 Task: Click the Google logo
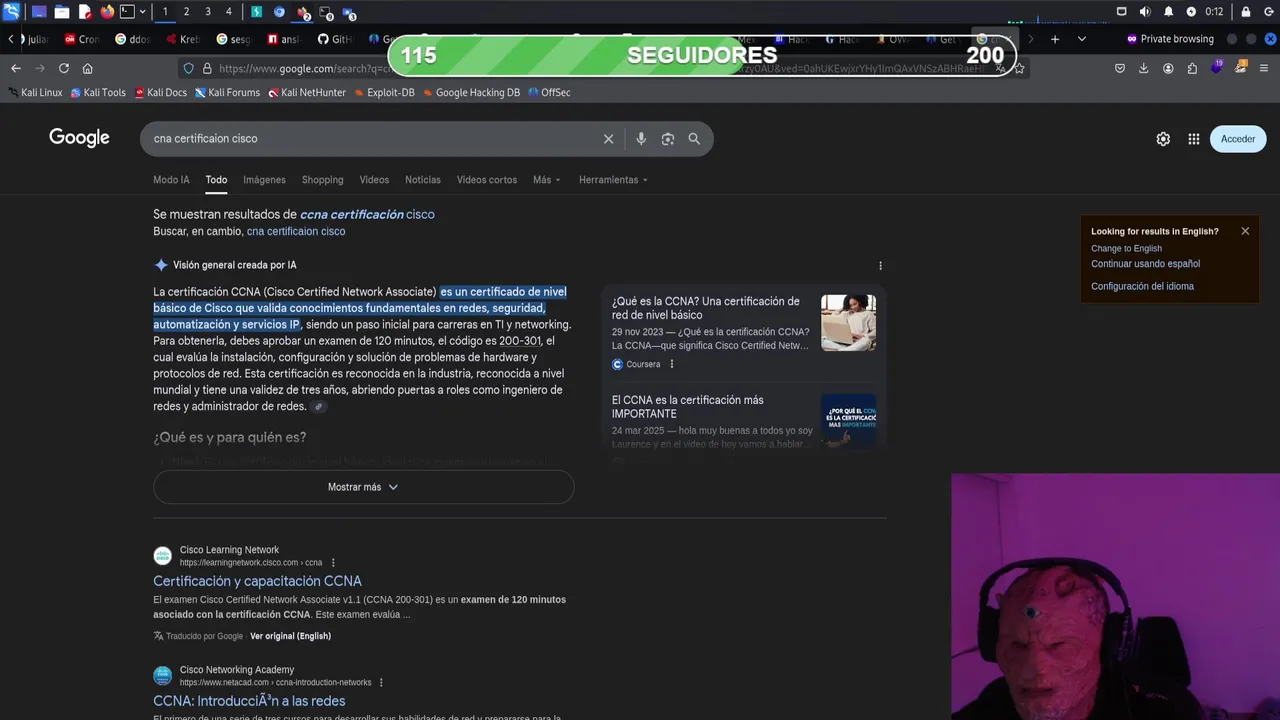(79, 138)
